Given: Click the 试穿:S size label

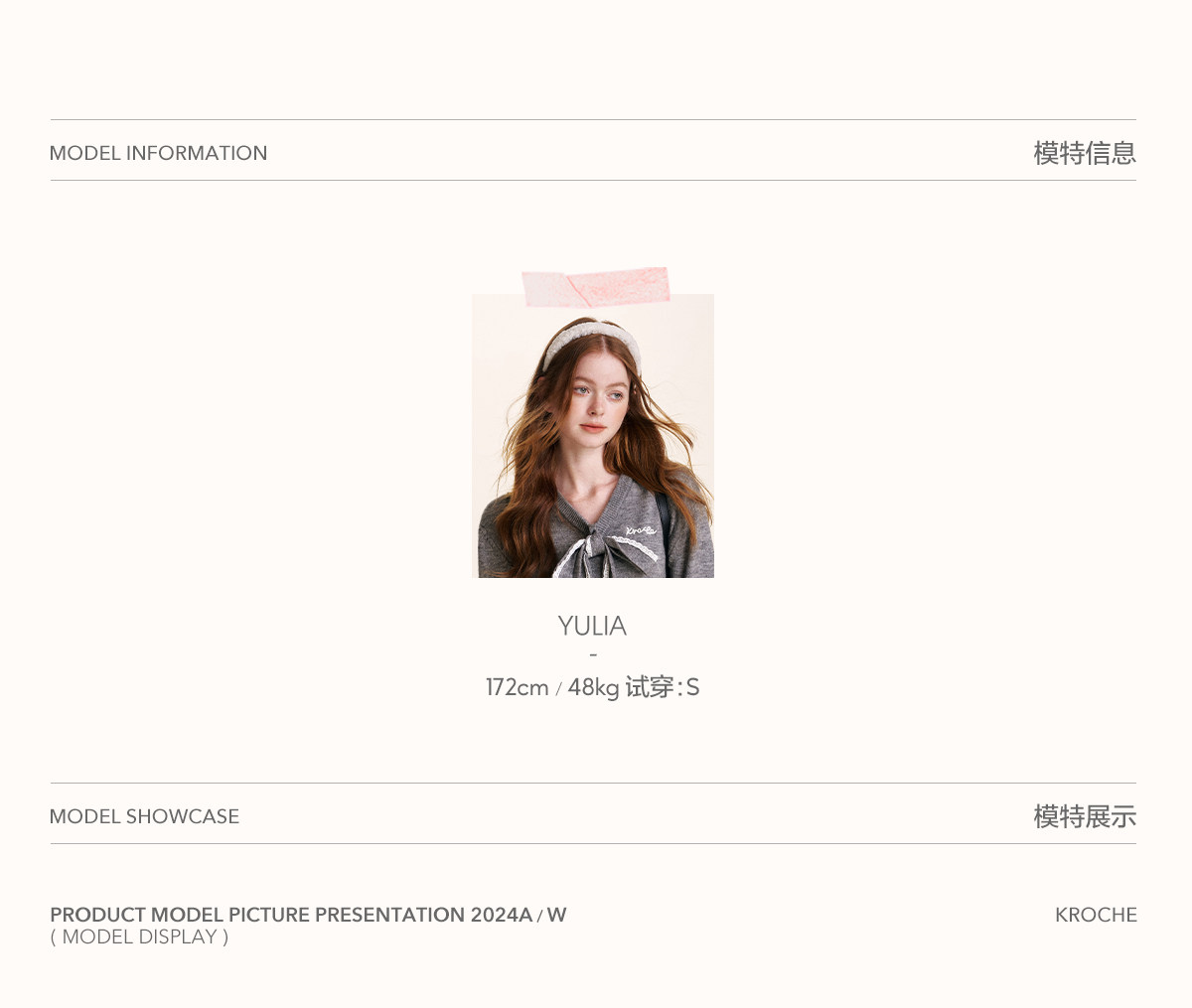Looking at the screenshot, I should coord(663,687).
